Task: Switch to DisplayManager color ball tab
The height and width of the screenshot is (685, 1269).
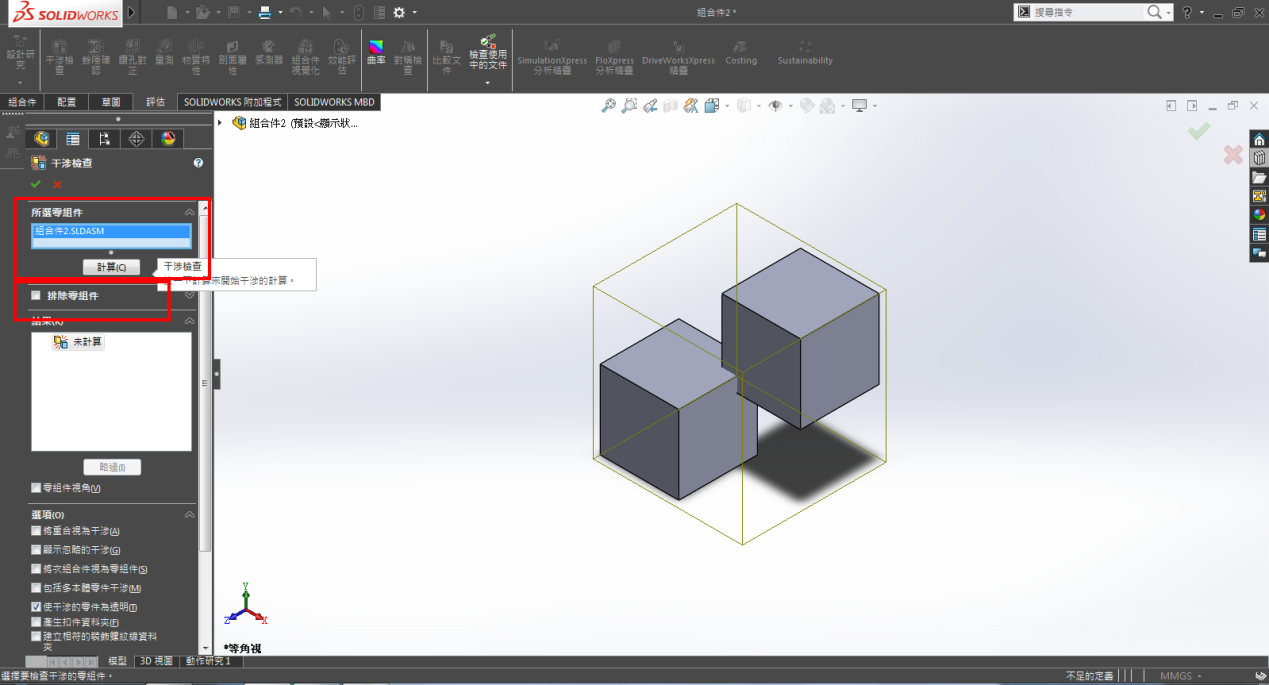Action: pos(168,139)
